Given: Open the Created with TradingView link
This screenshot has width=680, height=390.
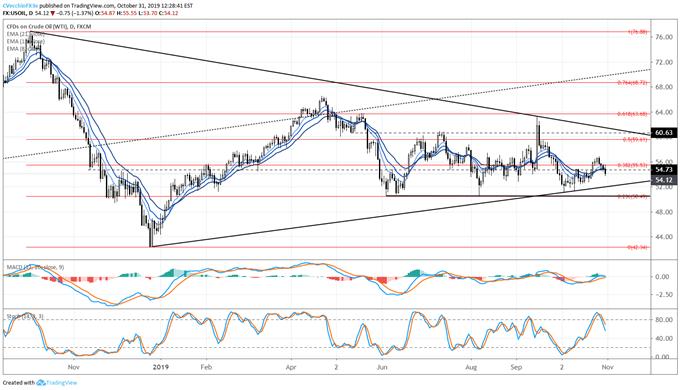Looking at the screenshot, I should click(40, 383).
